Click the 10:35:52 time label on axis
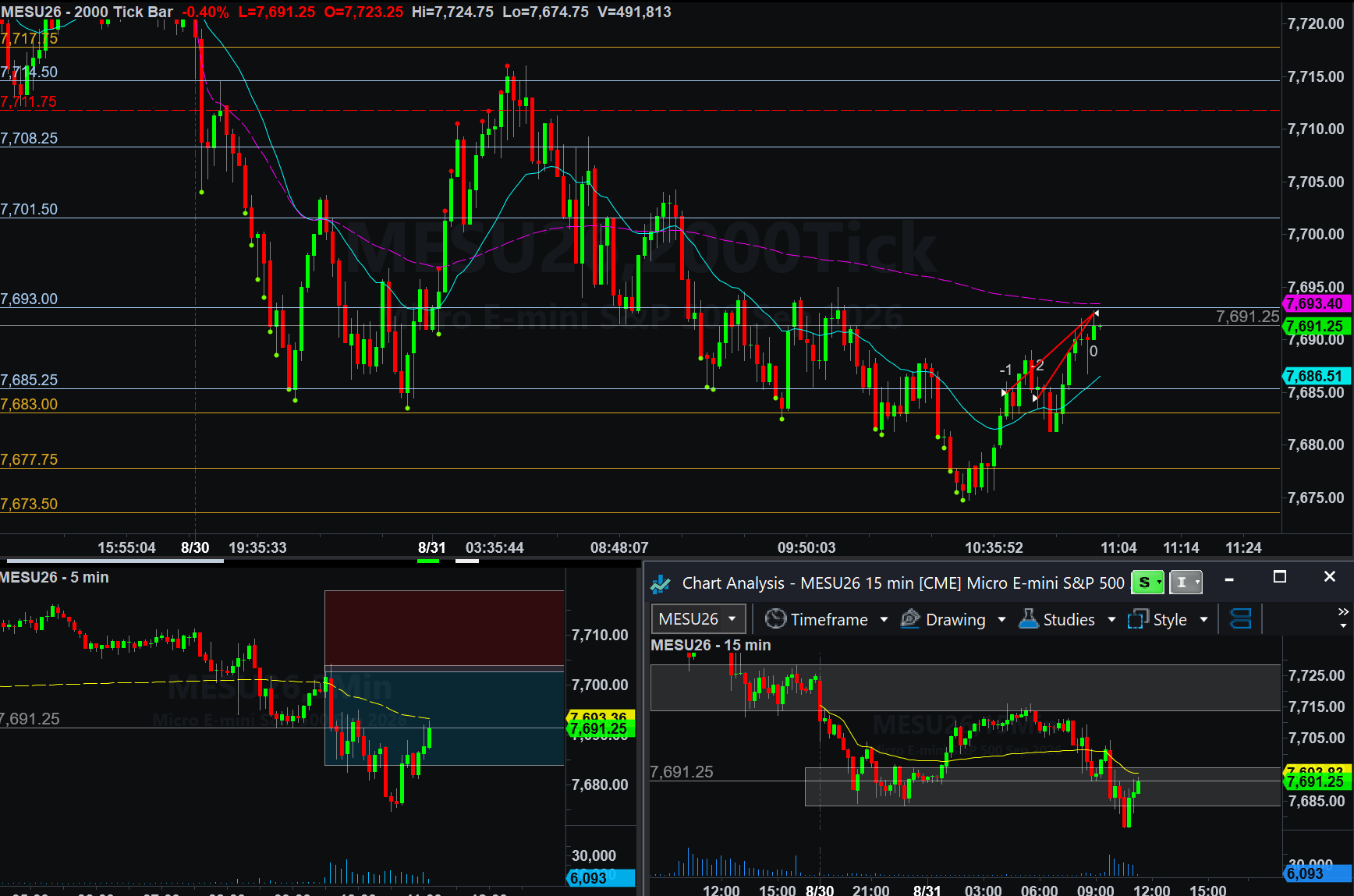This screenshot has height=896, width=1354. [x=994, y=547]
